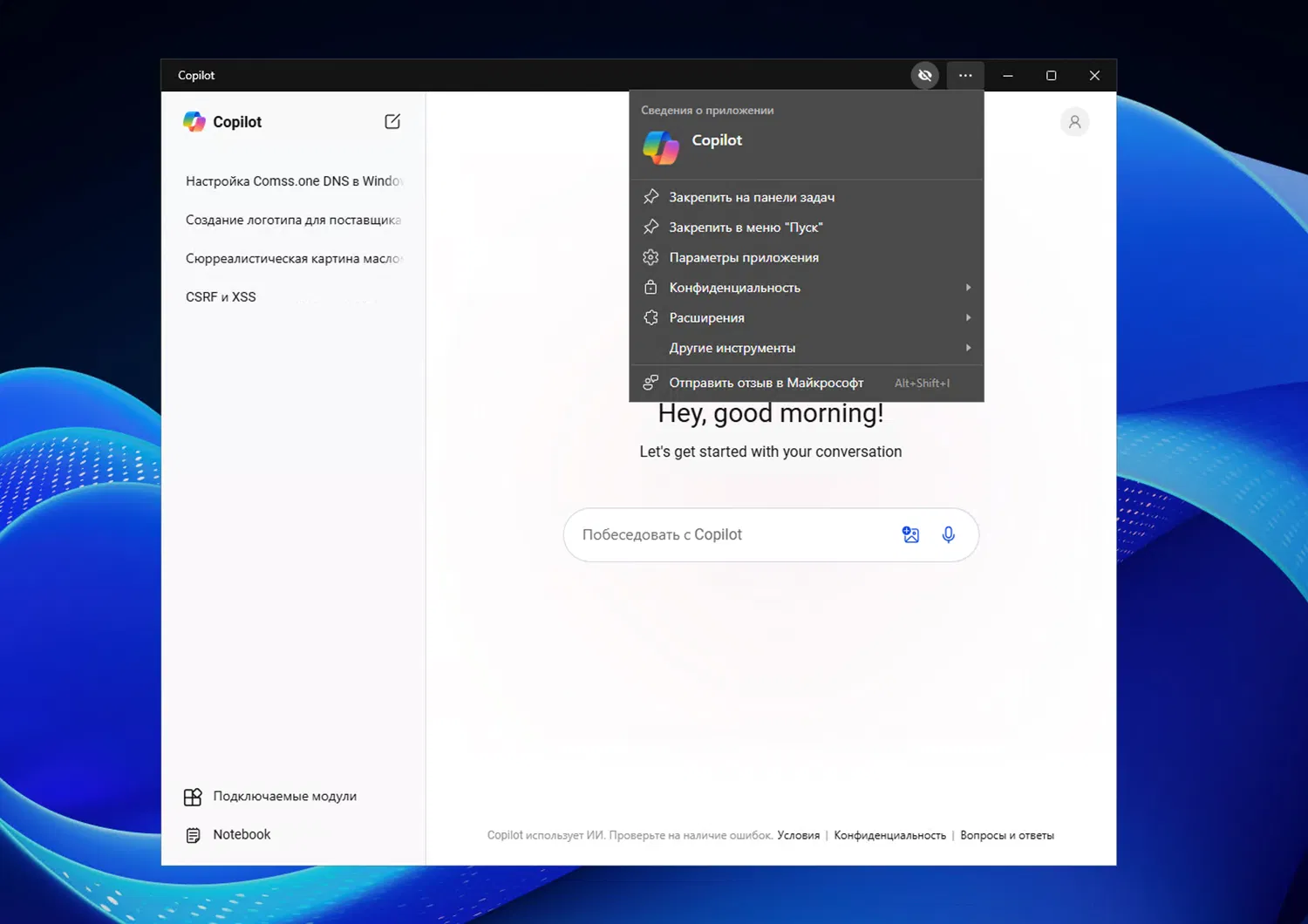
Task: Click the Notebook page icon in sidebar
Action: point(194,835)
